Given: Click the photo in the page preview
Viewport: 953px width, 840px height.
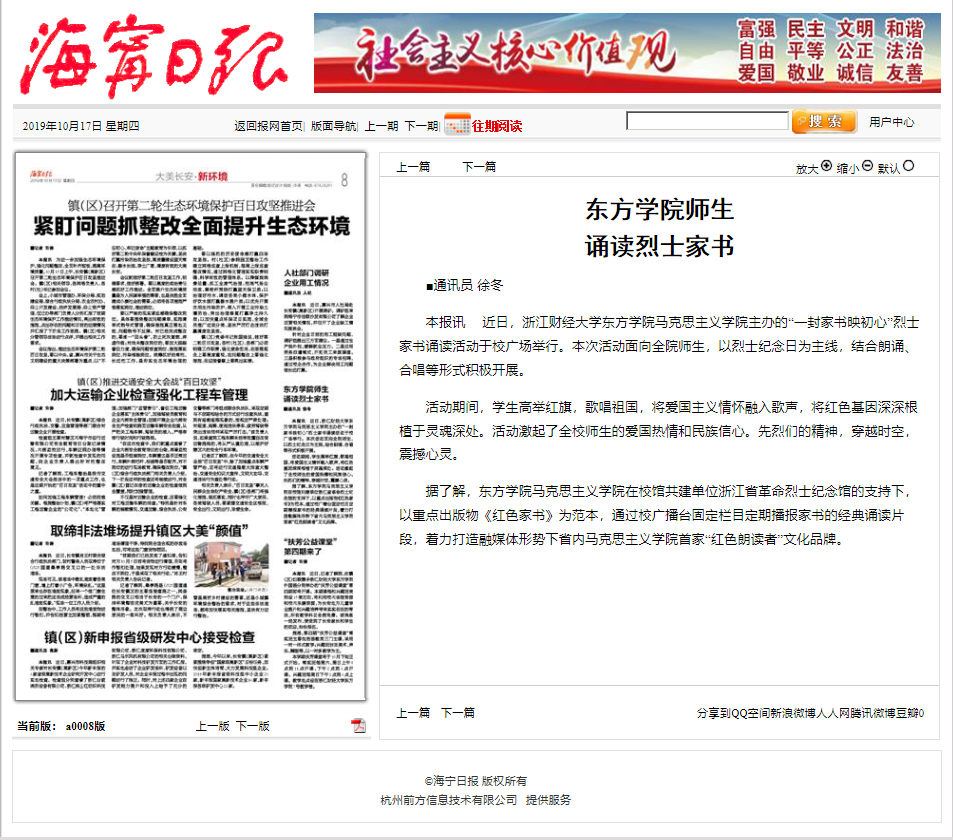Looking at the screenshot, I should [231, 564].
